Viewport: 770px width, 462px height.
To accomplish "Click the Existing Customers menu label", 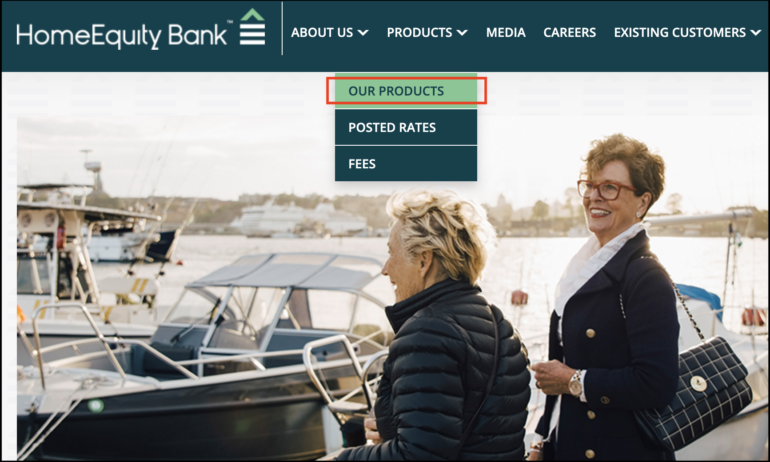I will [x=680, y=32].
